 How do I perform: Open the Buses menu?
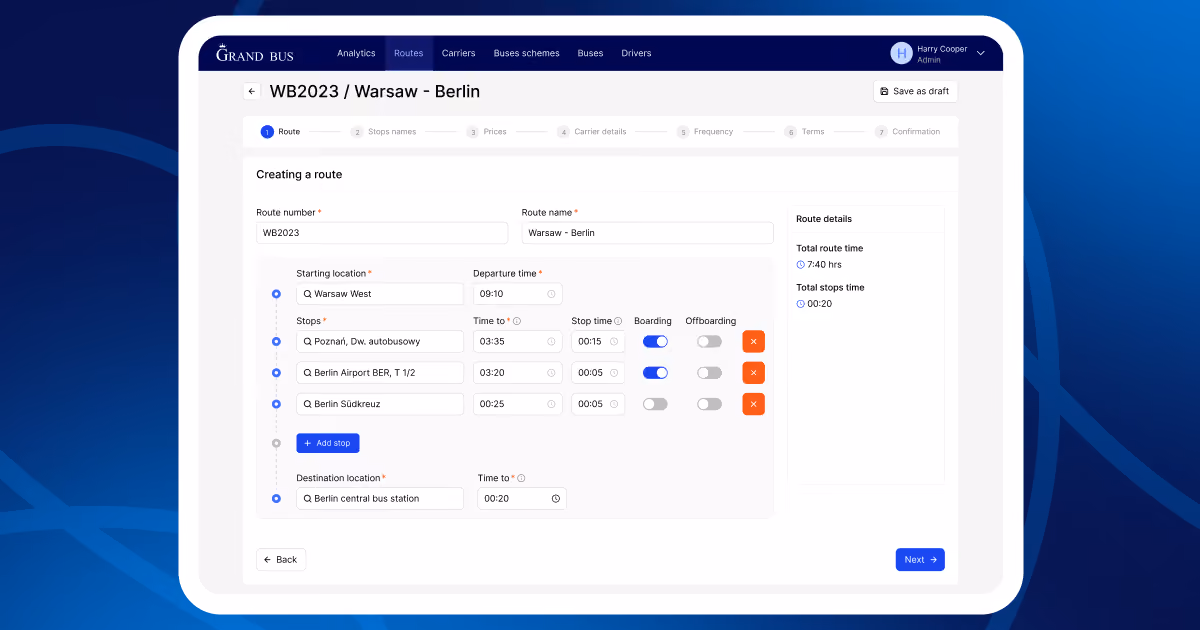(x=590, y=53)
